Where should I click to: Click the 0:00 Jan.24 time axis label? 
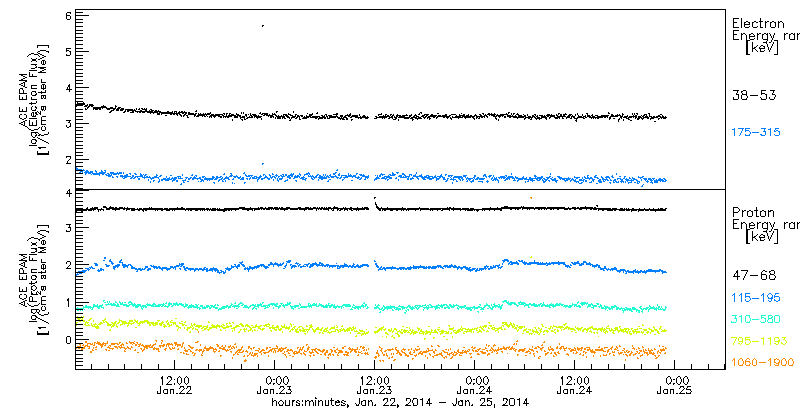[475, 385]
